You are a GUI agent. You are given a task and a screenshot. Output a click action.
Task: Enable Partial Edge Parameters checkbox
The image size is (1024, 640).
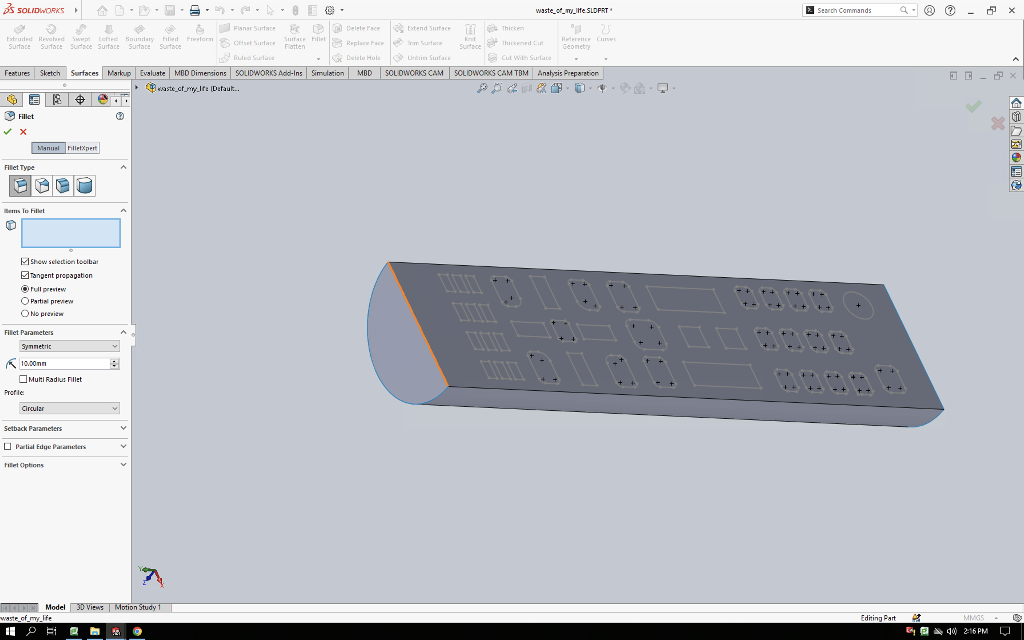click(8, 447)
